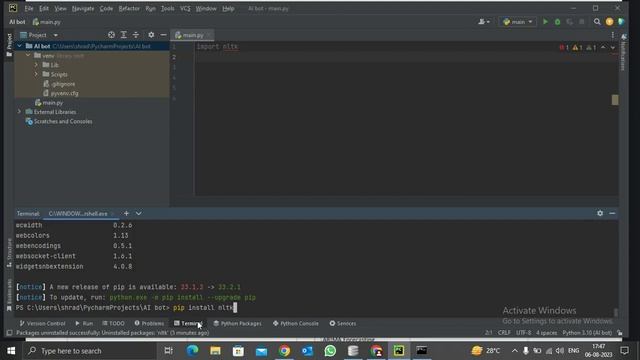Click the Select Opened File target icon

[x=111, y=35]
